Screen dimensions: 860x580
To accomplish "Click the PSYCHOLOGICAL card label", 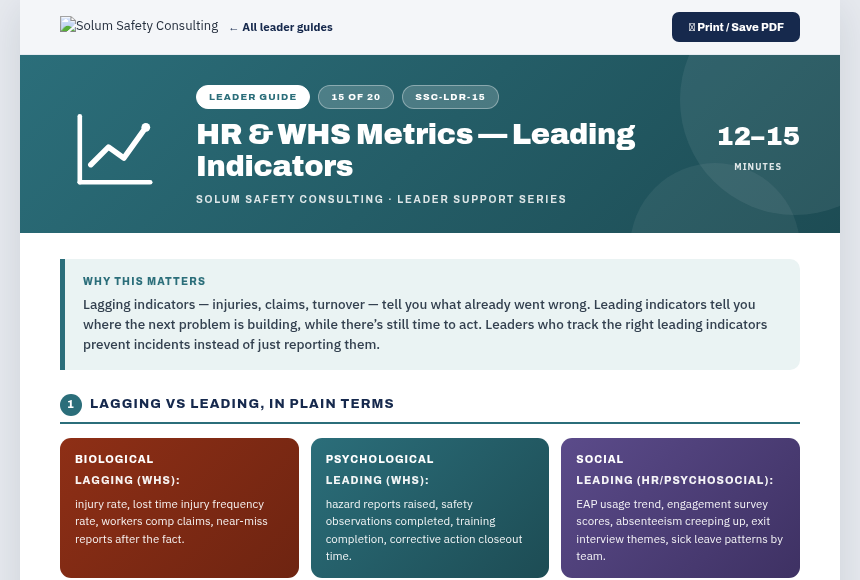I will [380, 459].
